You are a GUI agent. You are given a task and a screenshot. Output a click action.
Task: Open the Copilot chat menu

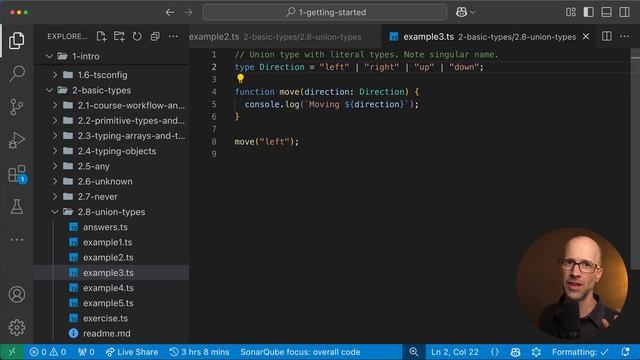pyautogui.click(x=465, y=12)
